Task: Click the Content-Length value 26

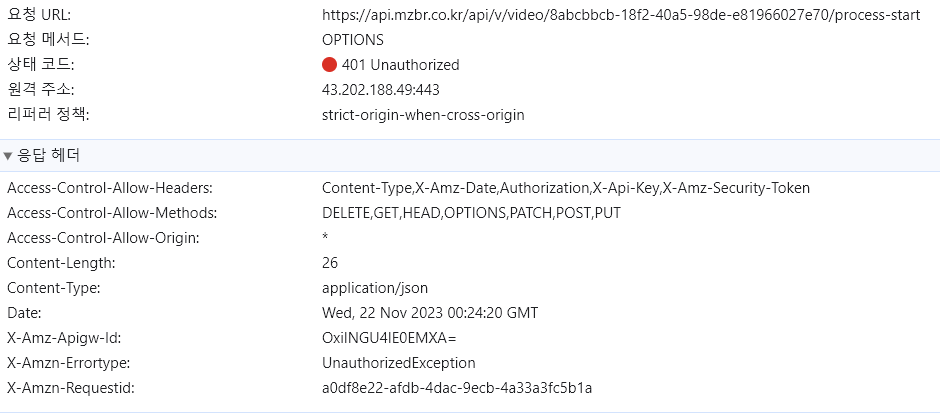Action: pyautogui.click(x=330, y=263)
